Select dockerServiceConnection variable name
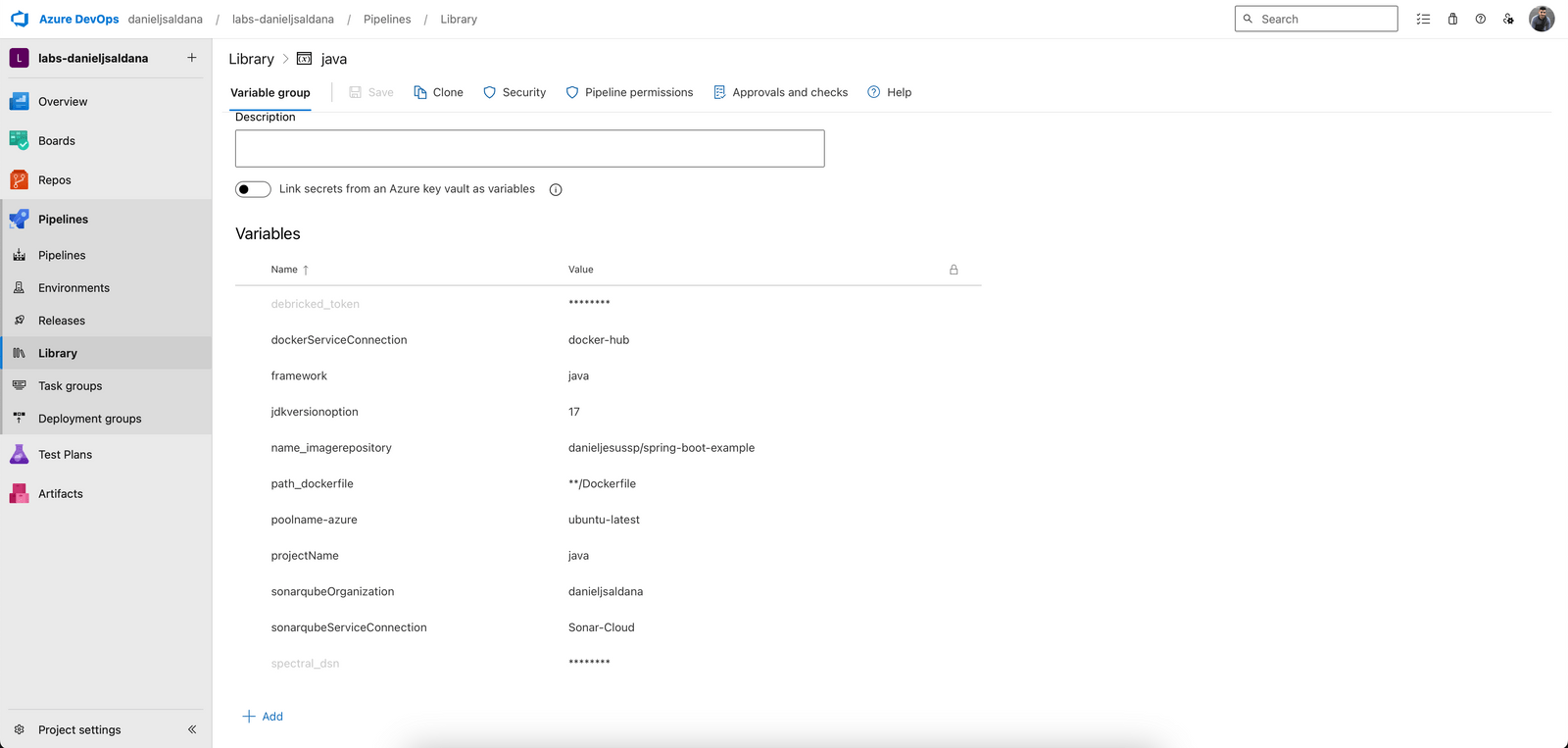Viewport: 1568px width, 748px height. [x=339, y=340]
